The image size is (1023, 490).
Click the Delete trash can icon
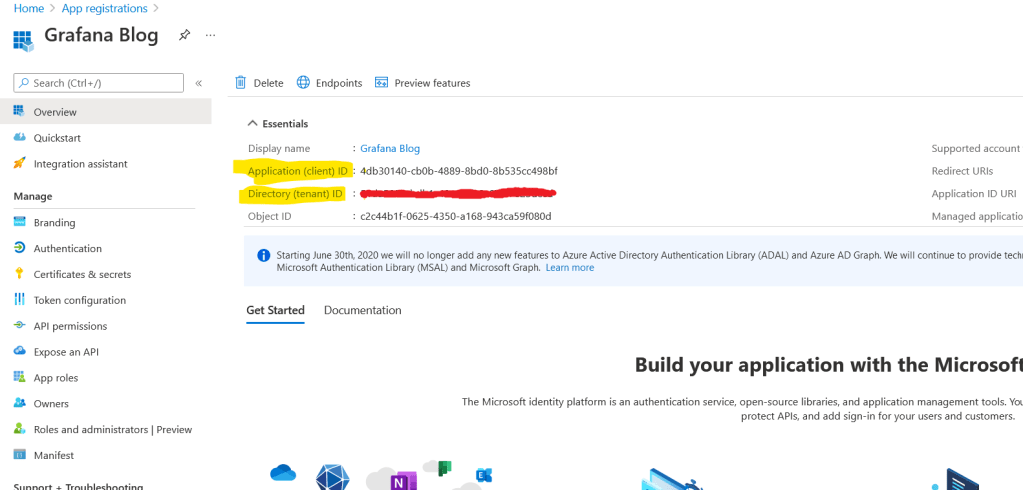coord(241,83)
